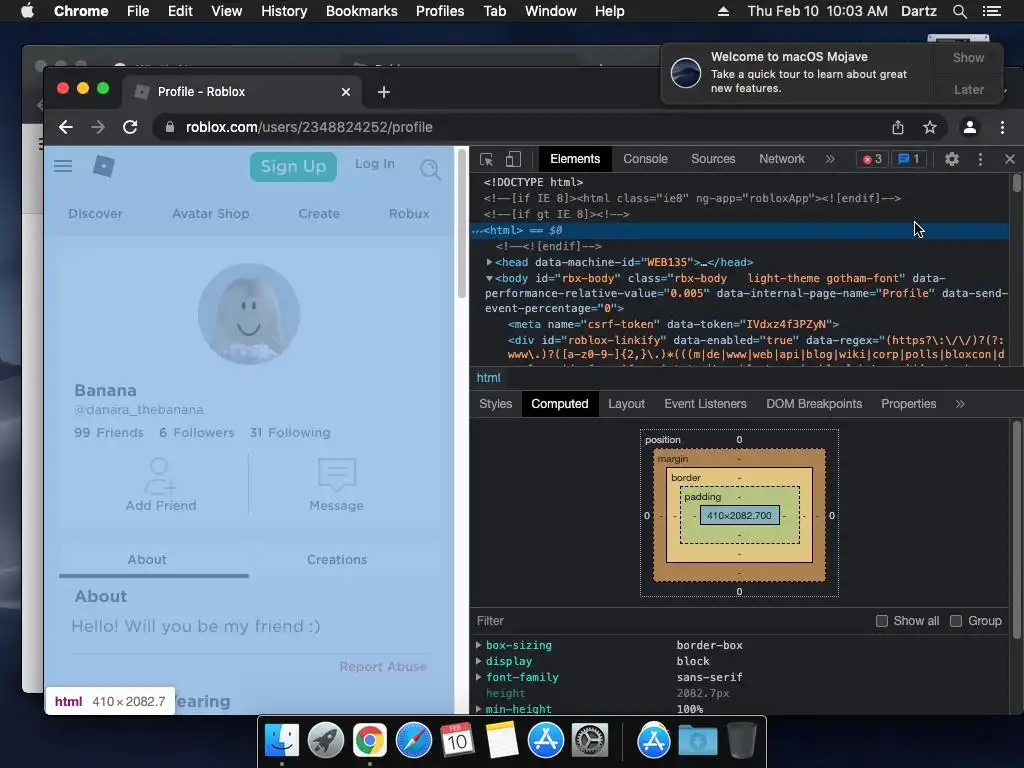Open the Robux nav link
This screenshot has width=1024, height=768.
(x=409, y=214)
